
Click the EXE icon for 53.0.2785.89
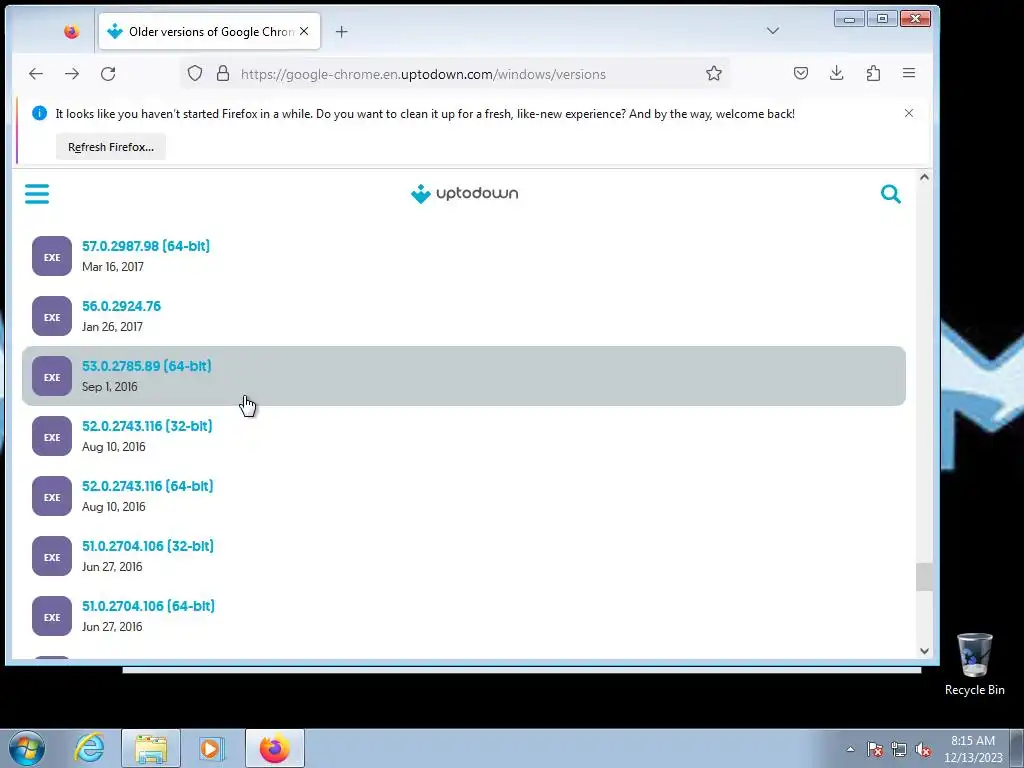tap(52, 376)
